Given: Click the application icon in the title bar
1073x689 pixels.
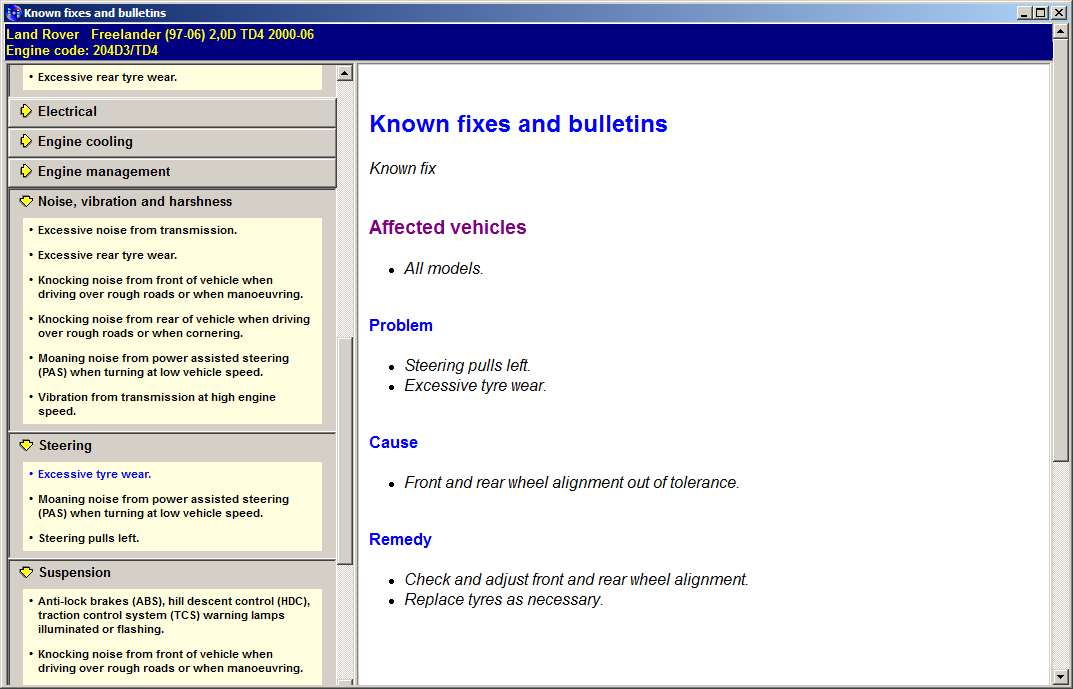Looking at the screenshot, I should pyautogui.click(x=13, y=12).
